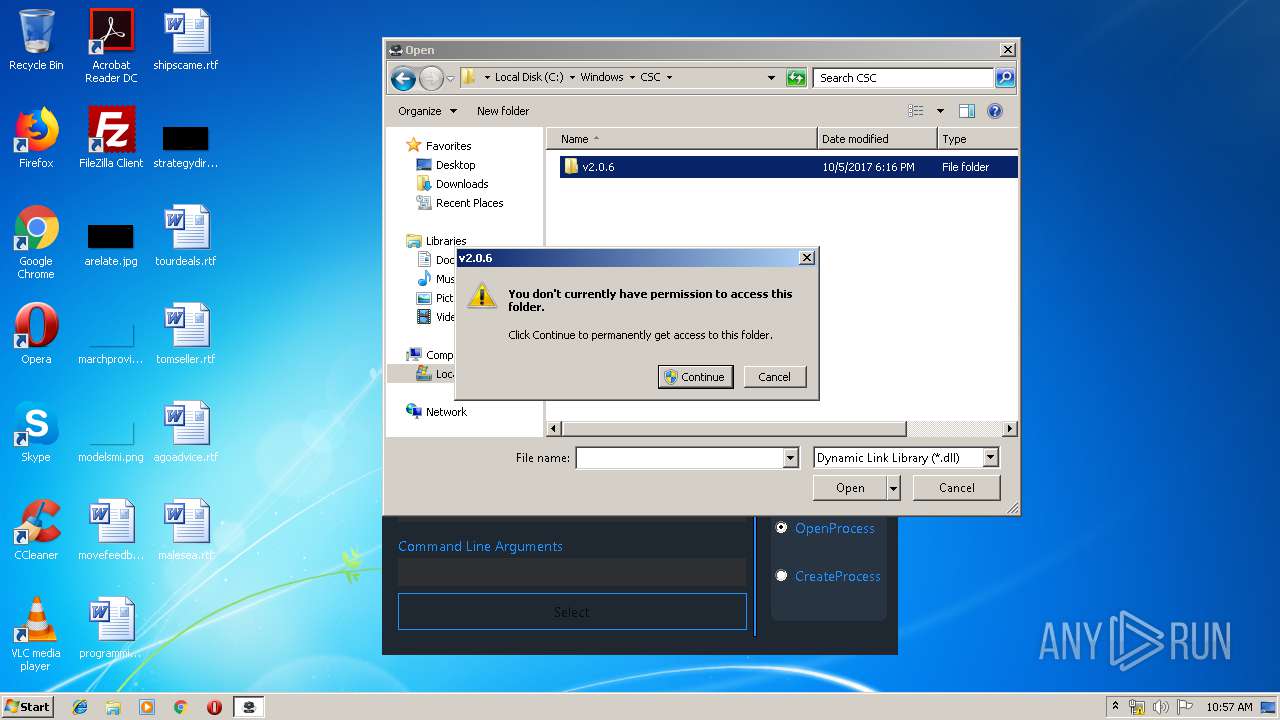Click the Date modified column header
Image resolution: width=1280 pixels, height=720 pixels.
coord(877,139)
